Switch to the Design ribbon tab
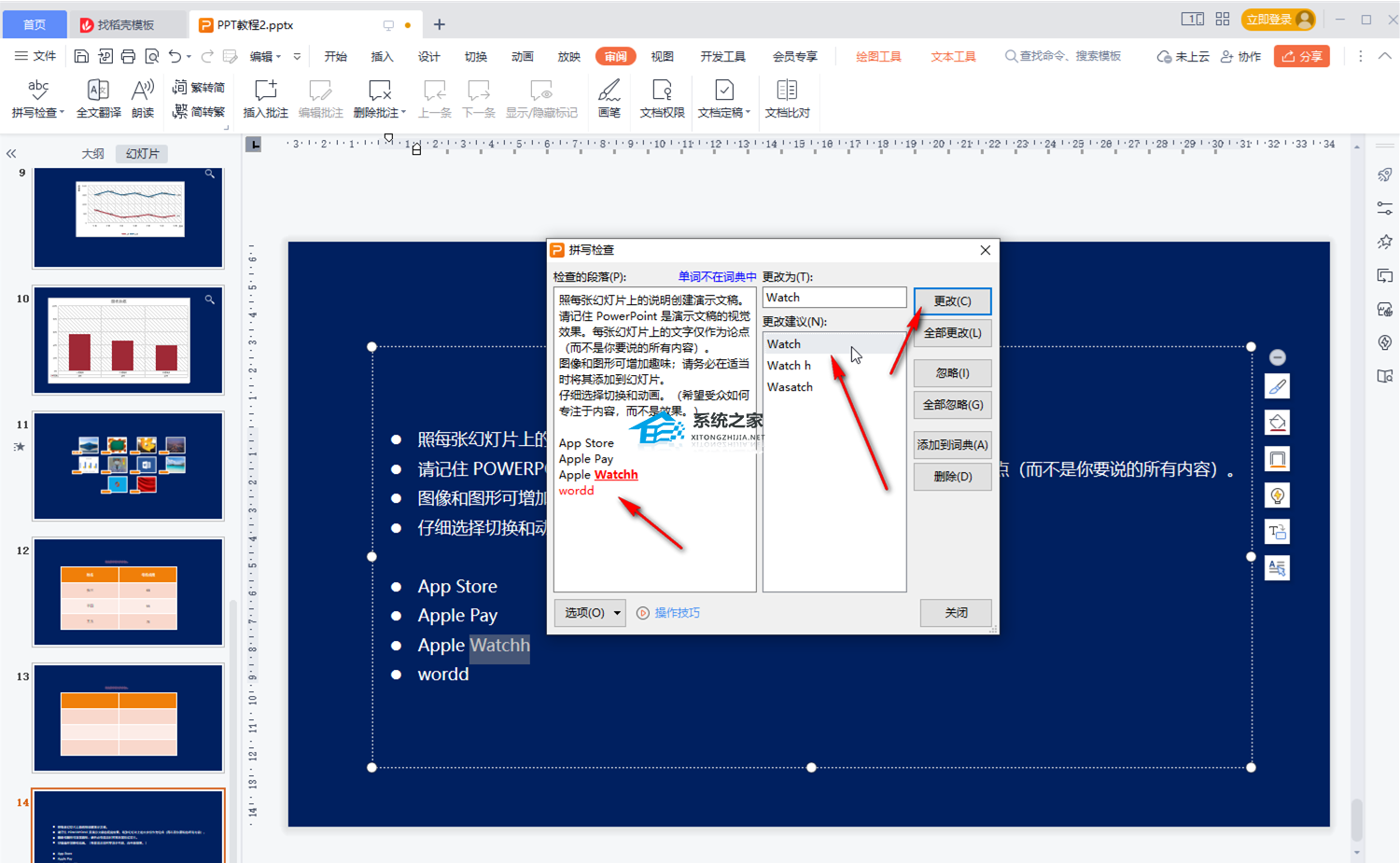This screenshot has width=1400, height=863. (x=428, y=57)
